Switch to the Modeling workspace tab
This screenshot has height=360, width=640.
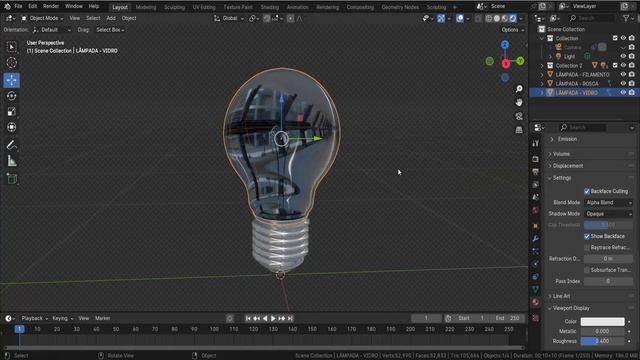[146, 7]
